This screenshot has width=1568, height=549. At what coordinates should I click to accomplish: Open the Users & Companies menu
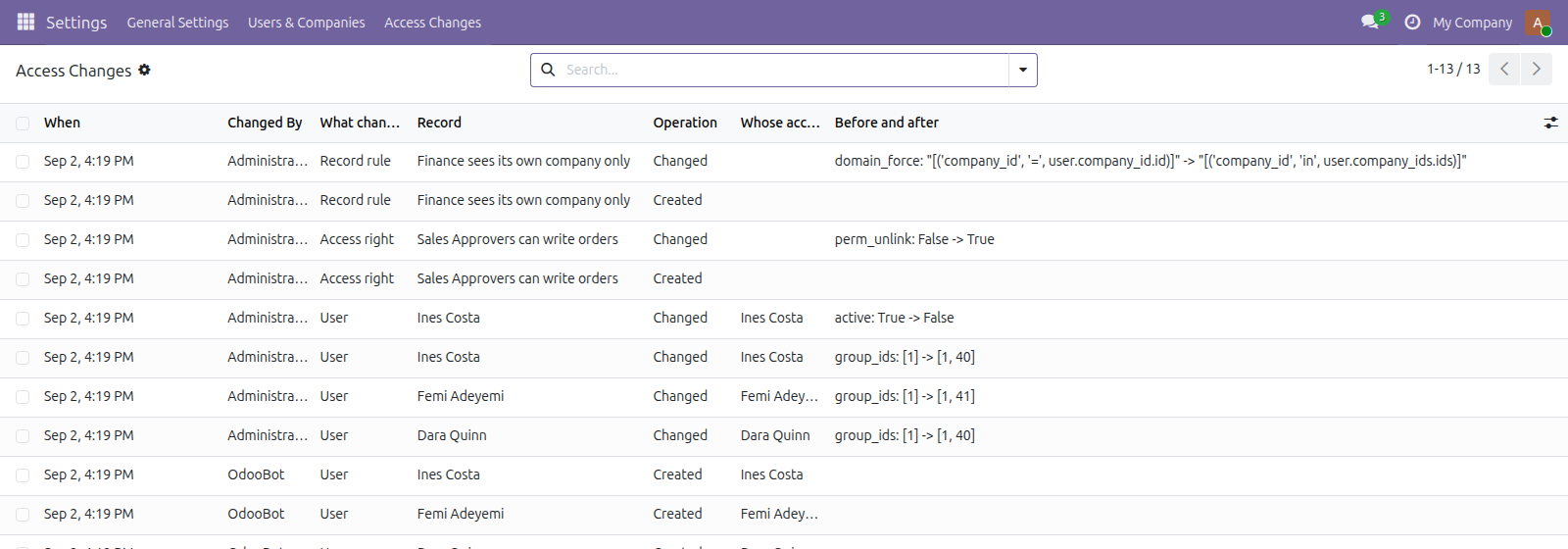(x=306, y=22)
